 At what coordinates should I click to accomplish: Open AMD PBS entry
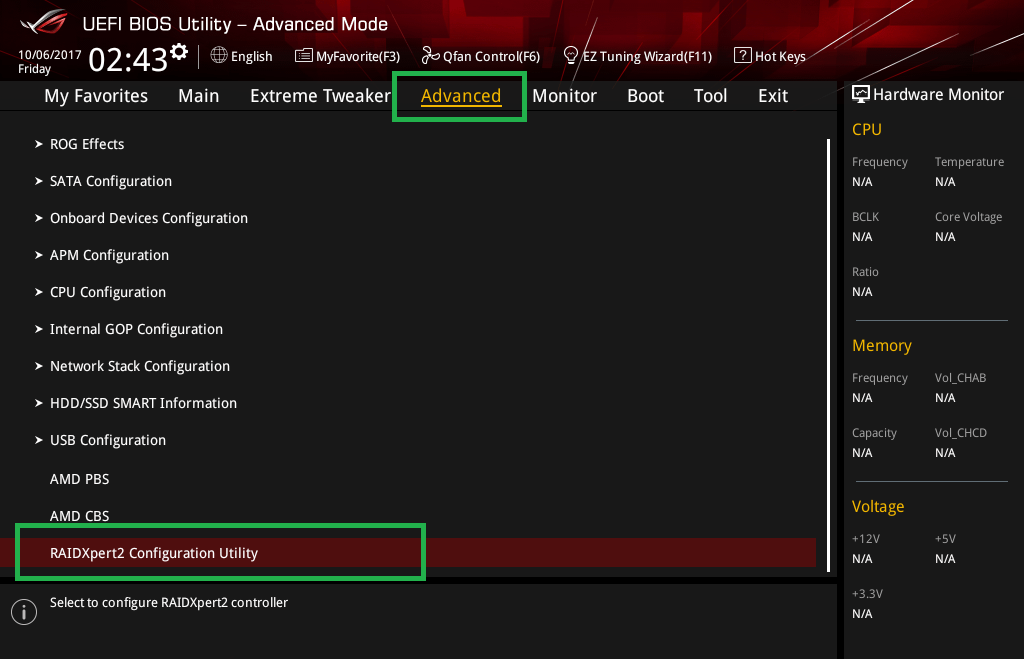pos(80,479)
